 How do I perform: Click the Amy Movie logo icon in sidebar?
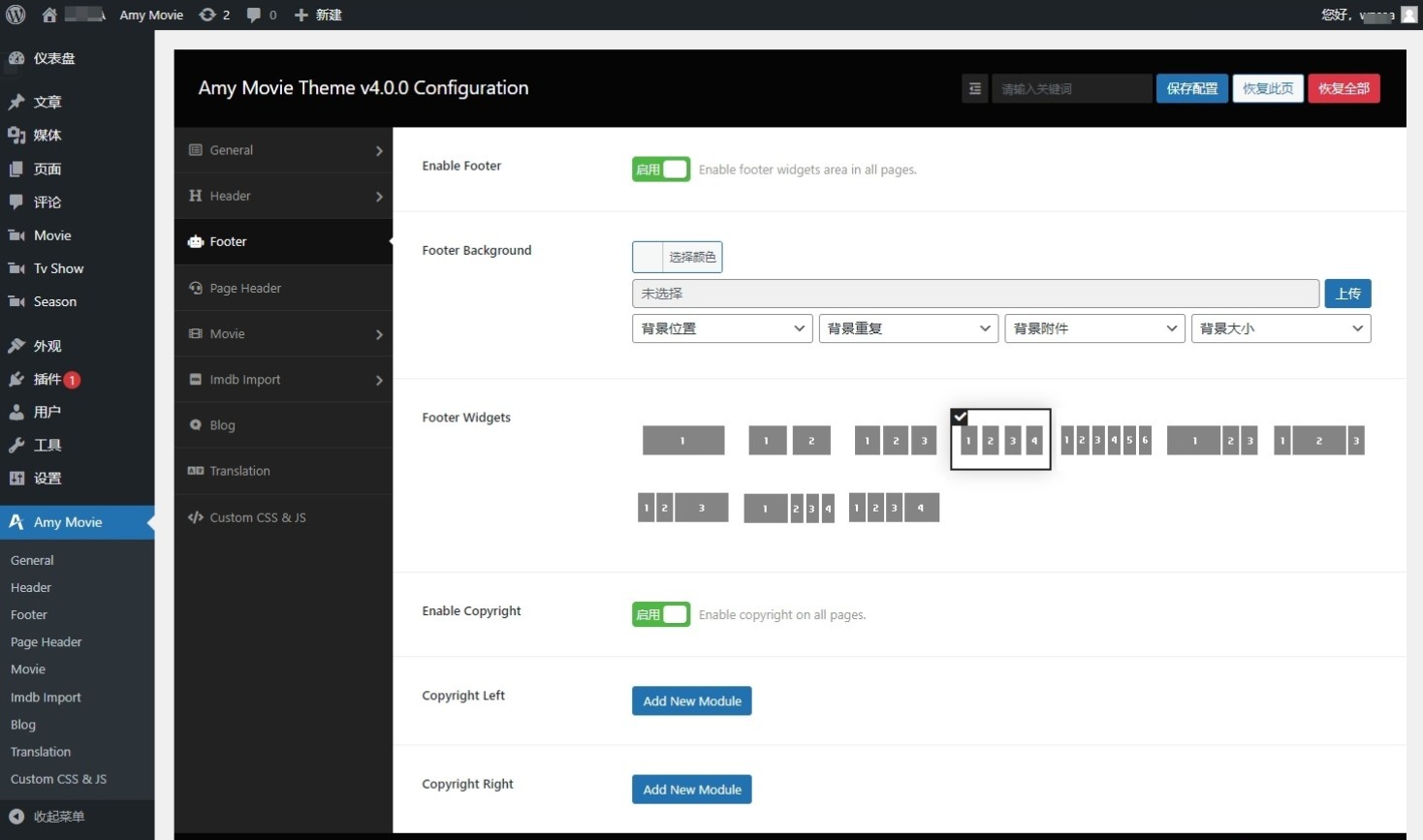click(16, 522)
